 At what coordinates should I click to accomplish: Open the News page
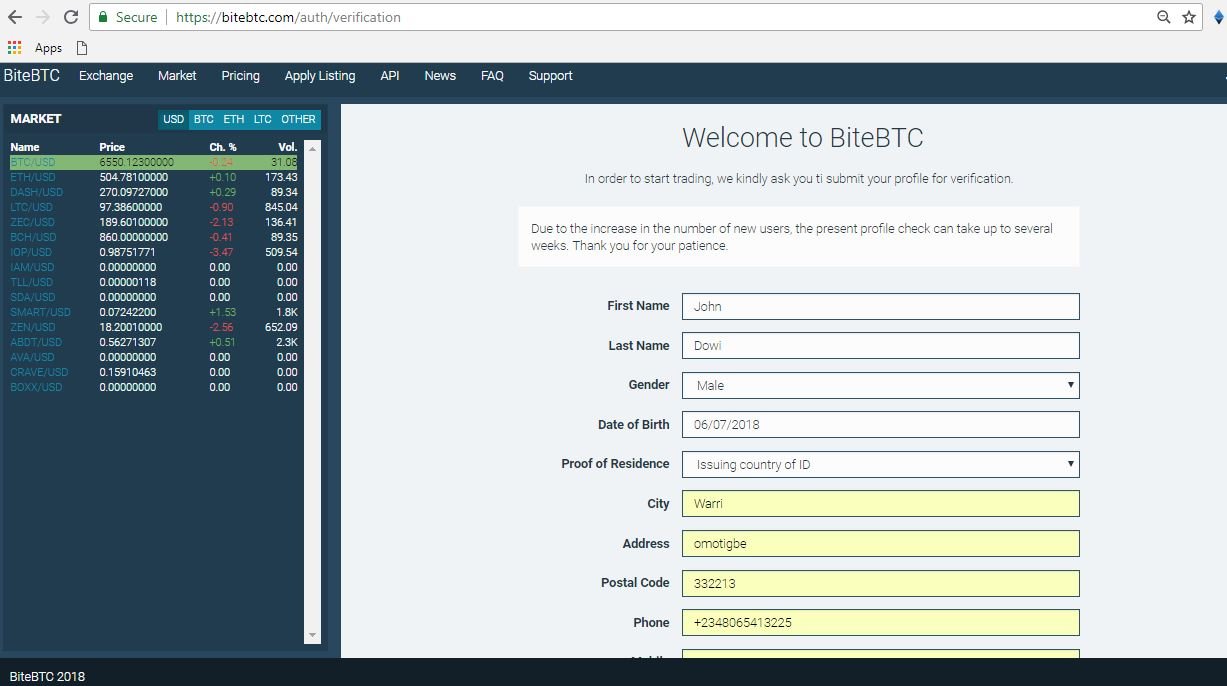point(440,75)
